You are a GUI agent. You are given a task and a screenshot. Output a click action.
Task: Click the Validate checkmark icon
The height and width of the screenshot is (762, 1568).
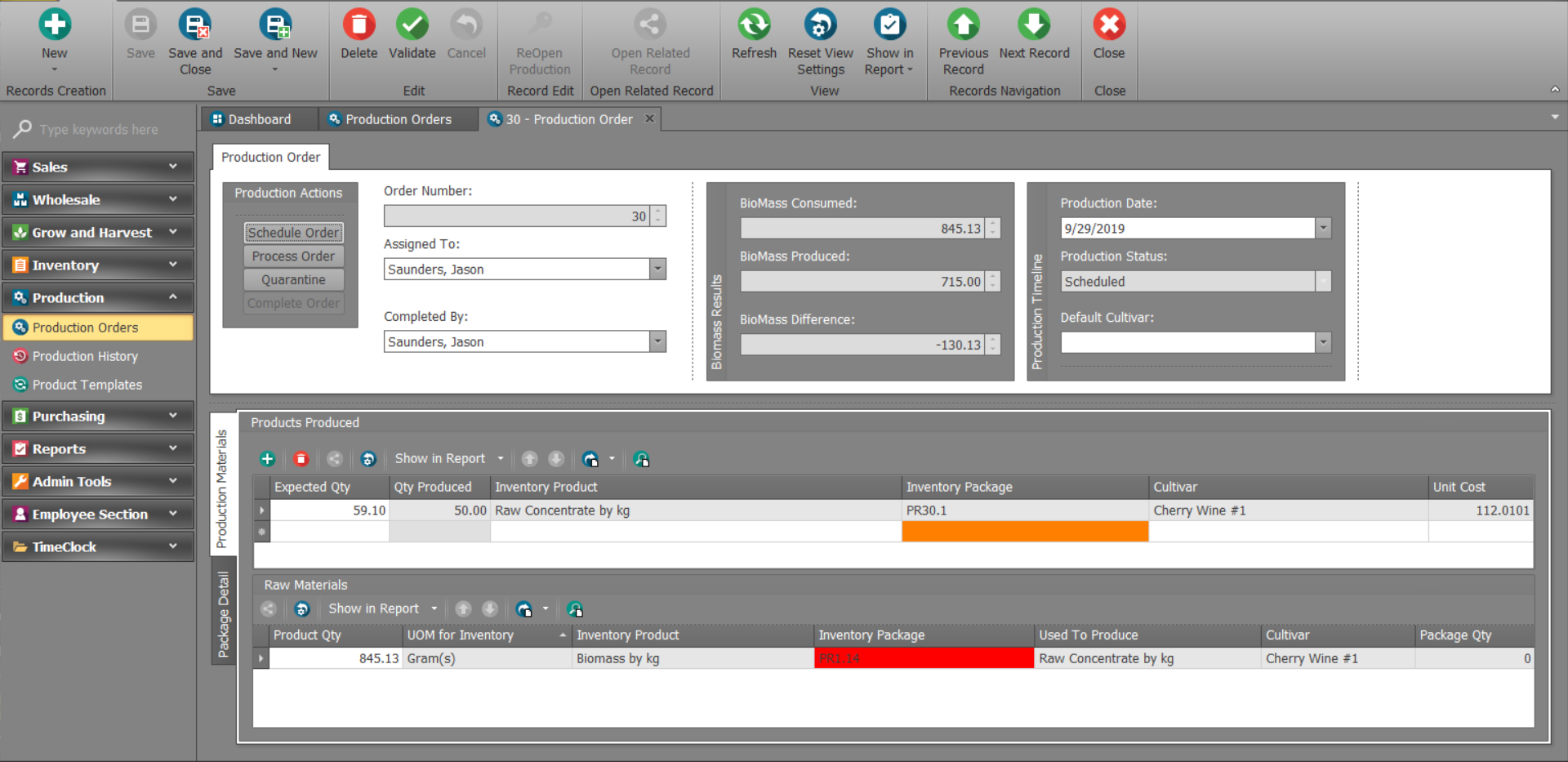(x=412, y=25)
